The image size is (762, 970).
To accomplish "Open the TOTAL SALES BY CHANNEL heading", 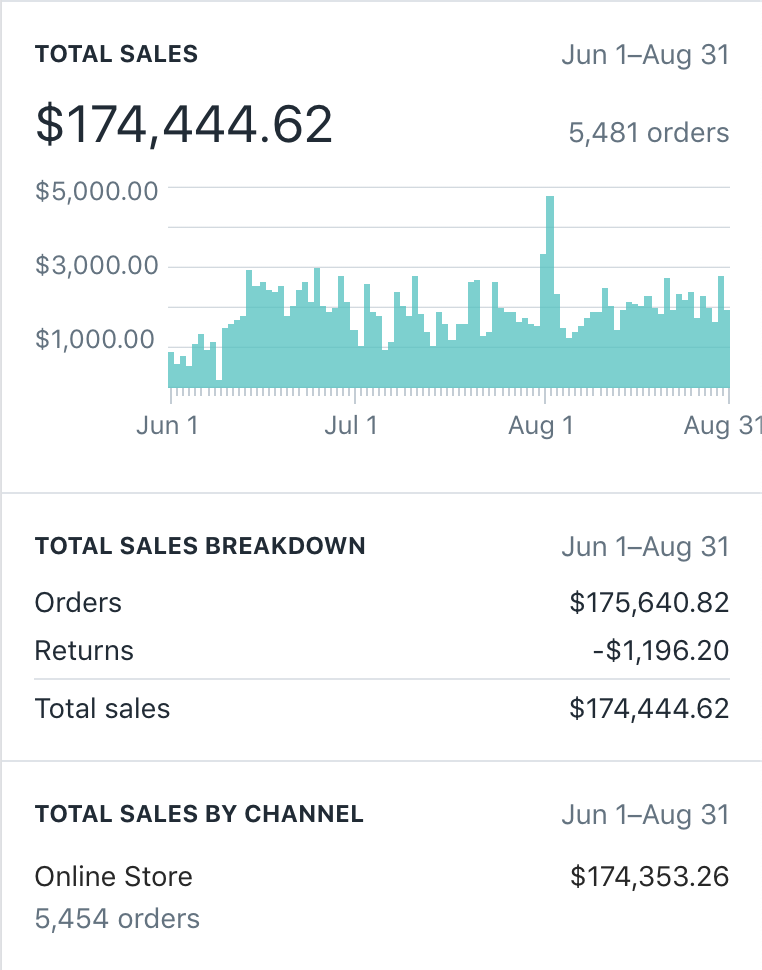I will click(199, 814).
